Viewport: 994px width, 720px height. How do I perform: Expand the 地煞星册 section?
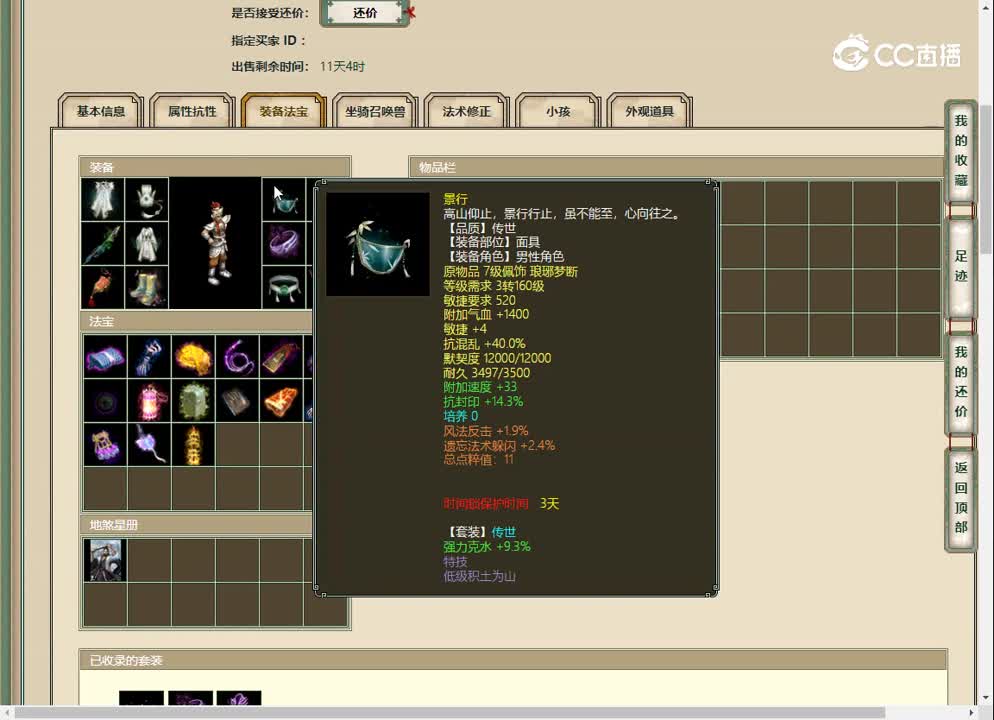point(215,523)
